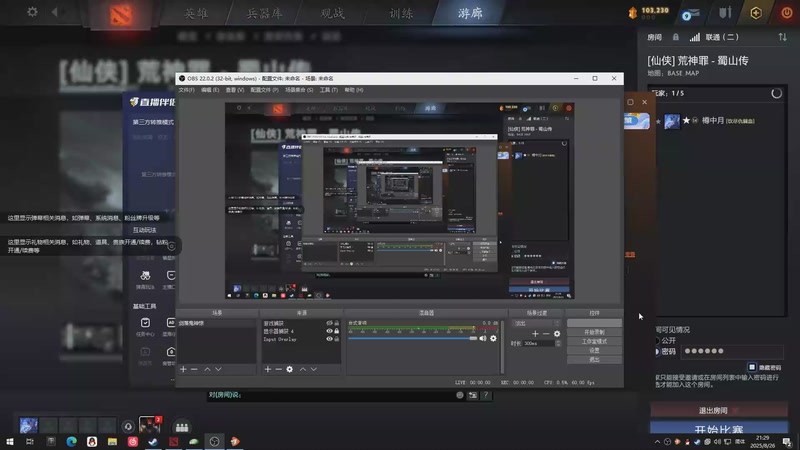Open the 联通 (二) server region selector

[x=714, y=37]
